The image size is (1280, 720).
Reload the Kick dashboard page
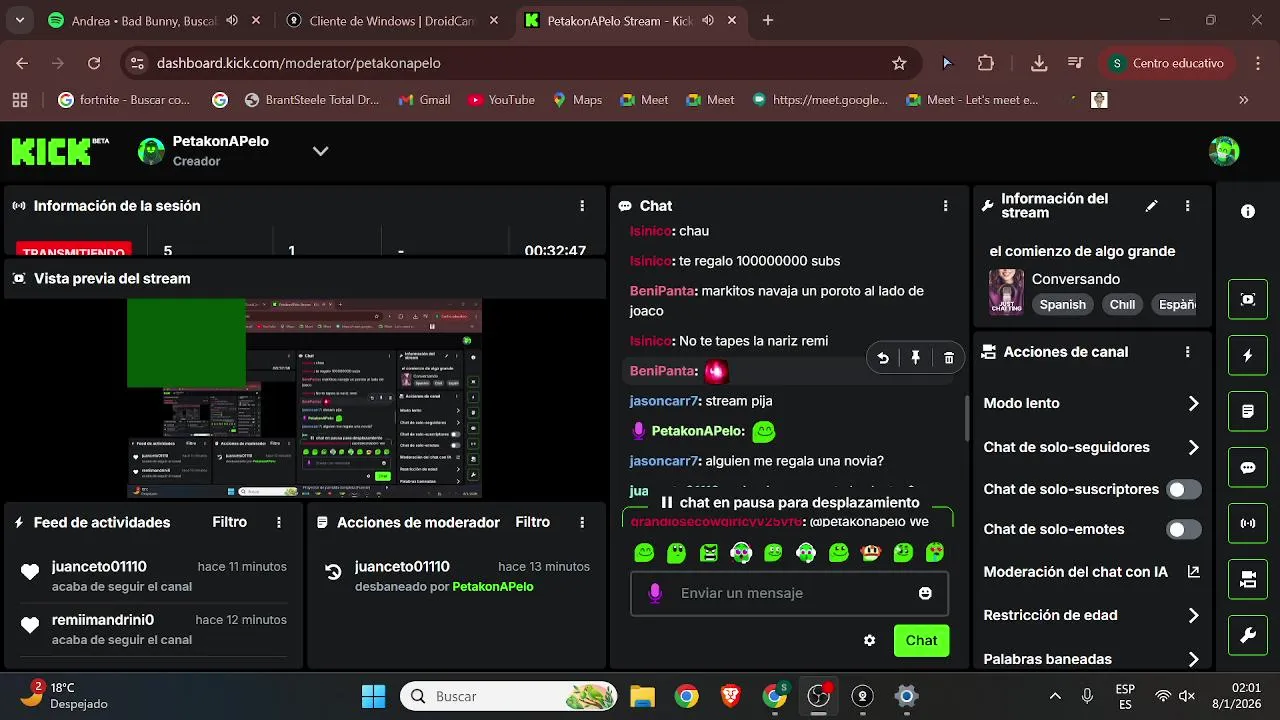94,63
